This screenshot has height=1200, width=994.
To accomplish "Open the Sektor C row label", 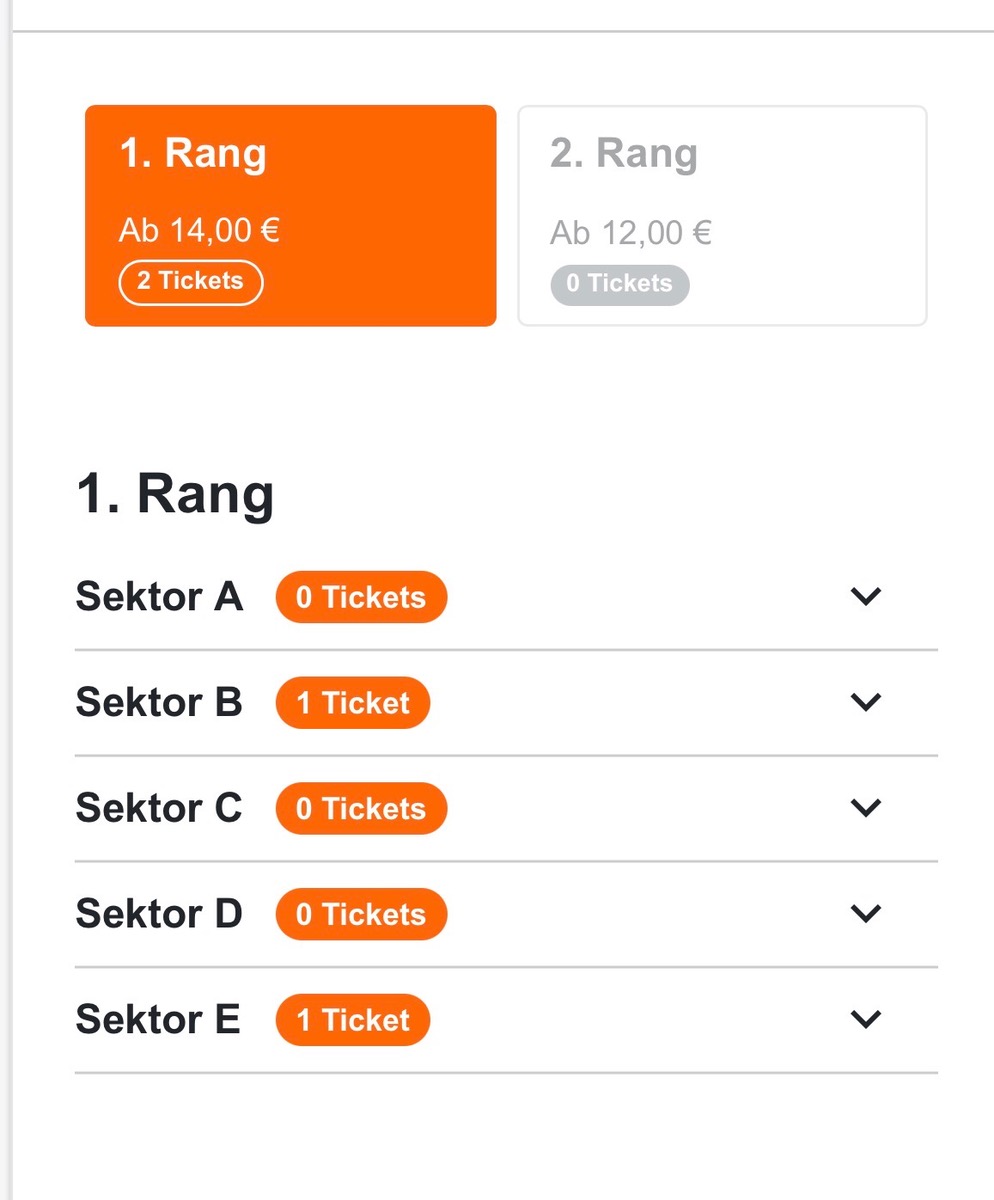I will coord(159,808).
